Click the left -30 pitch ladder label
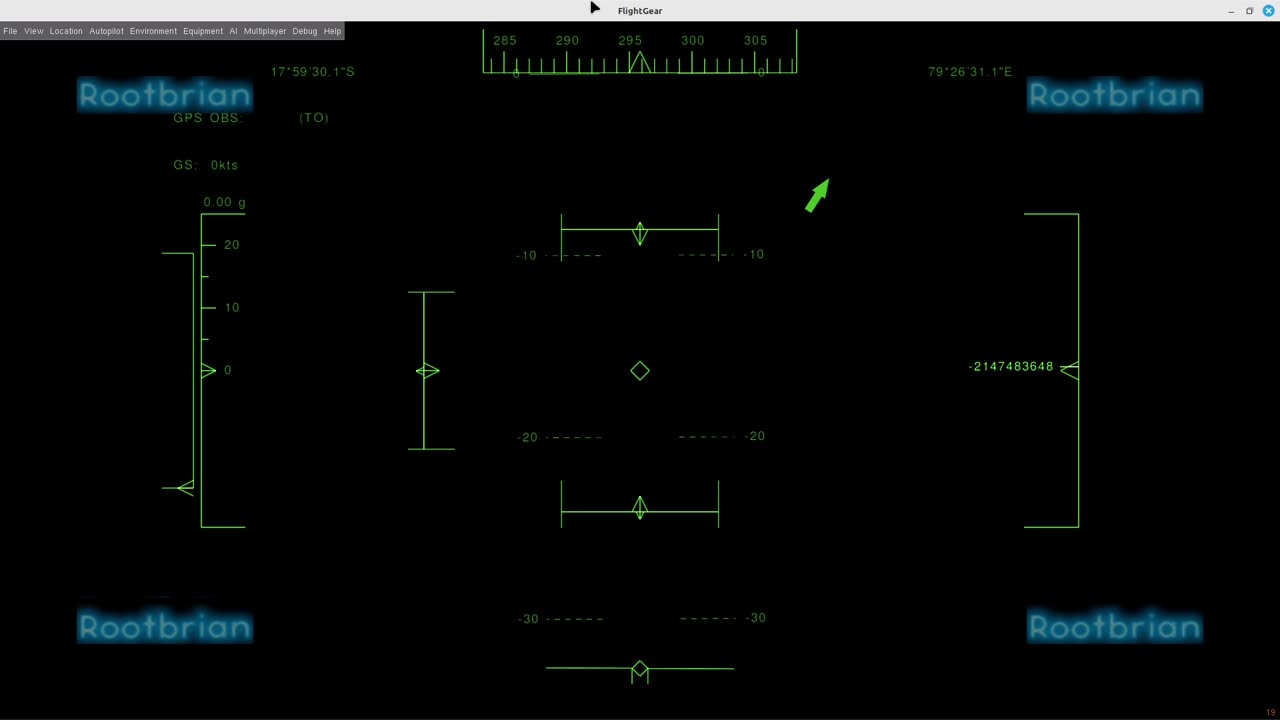The width and height of the screenshot is (1280, 720). 528,619
